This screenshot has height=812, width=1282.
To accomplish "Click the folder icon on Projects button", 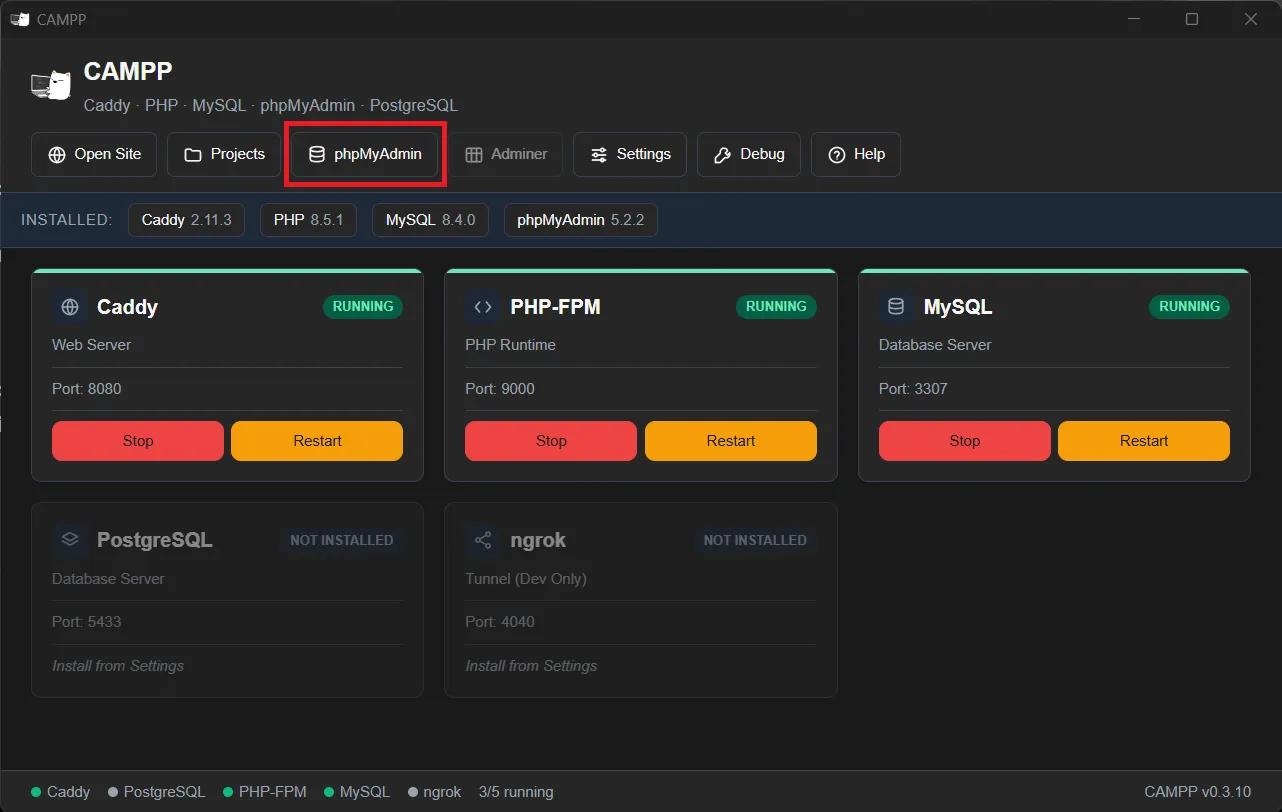I will (192, 155).
